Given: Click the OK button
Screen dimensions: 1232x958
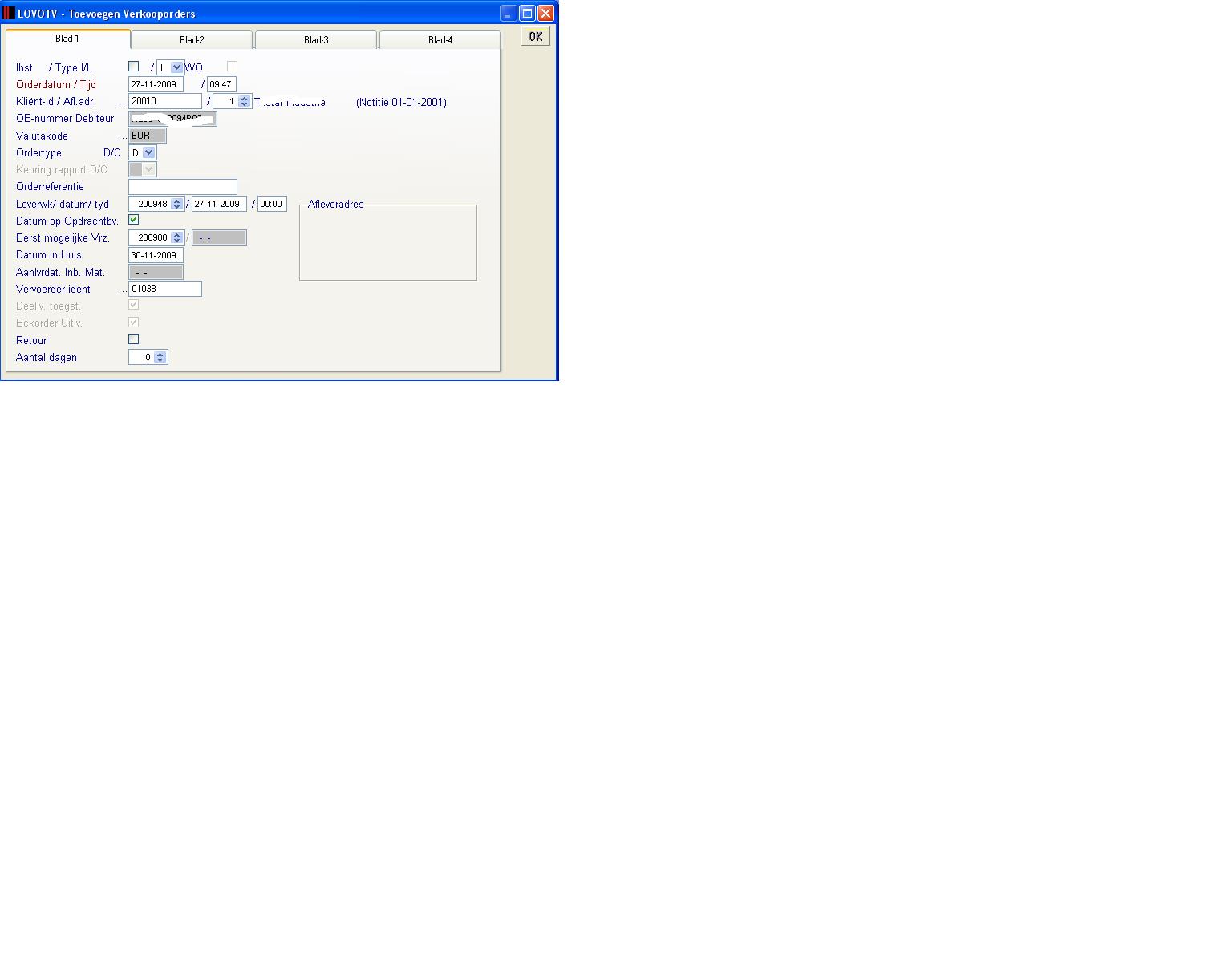Looking at the screenshot, I should pos(536,36).
